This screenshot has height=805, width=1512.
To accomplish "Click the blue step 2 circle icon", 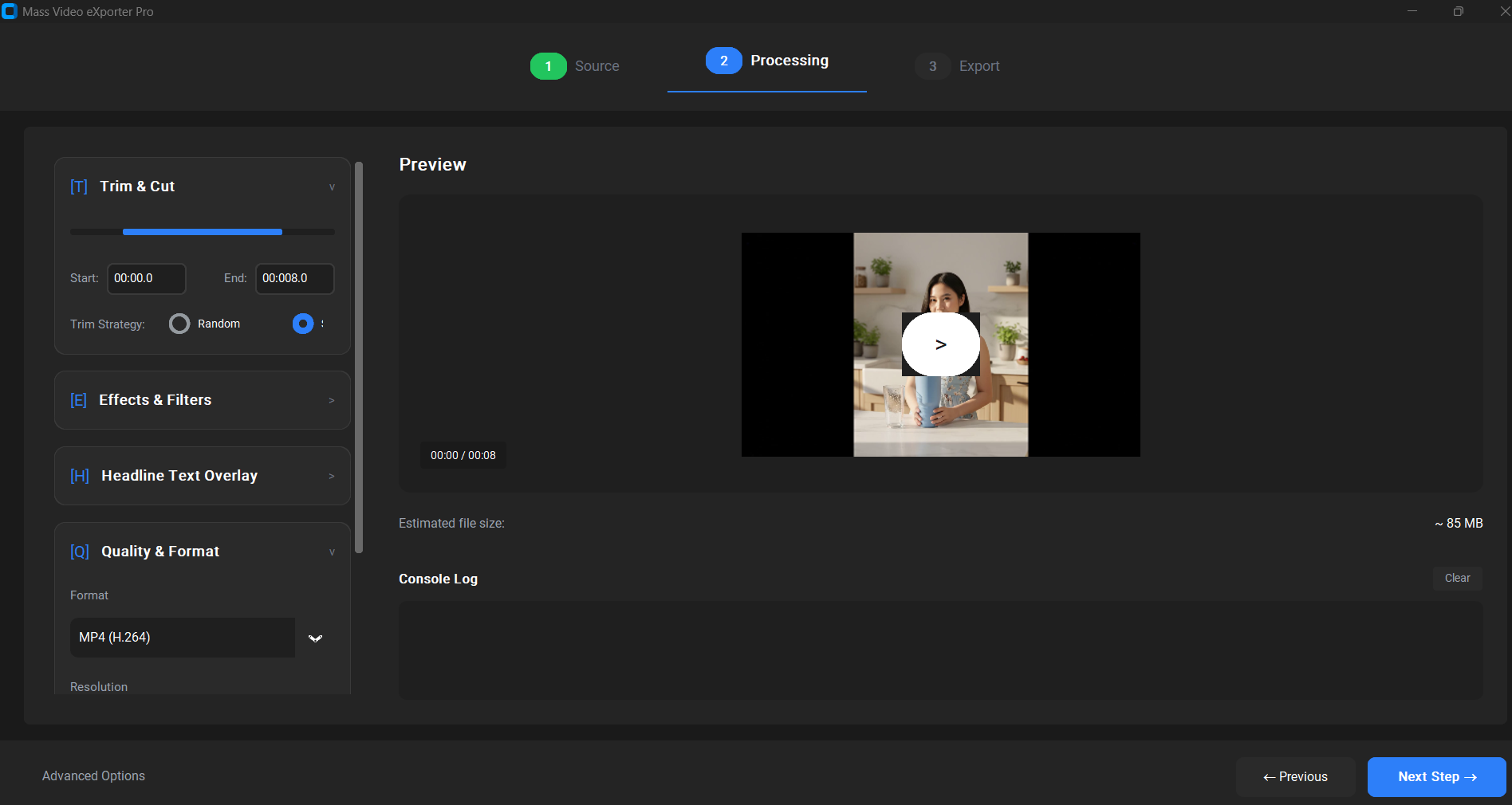I will (723, 61).
